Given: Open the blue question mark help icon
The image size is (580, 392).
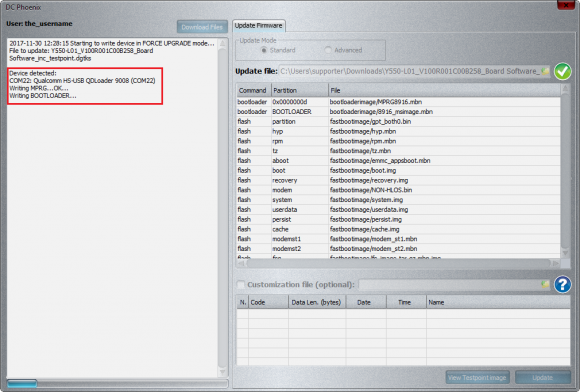Looking at the screenshot, I should tap(563, 284).
